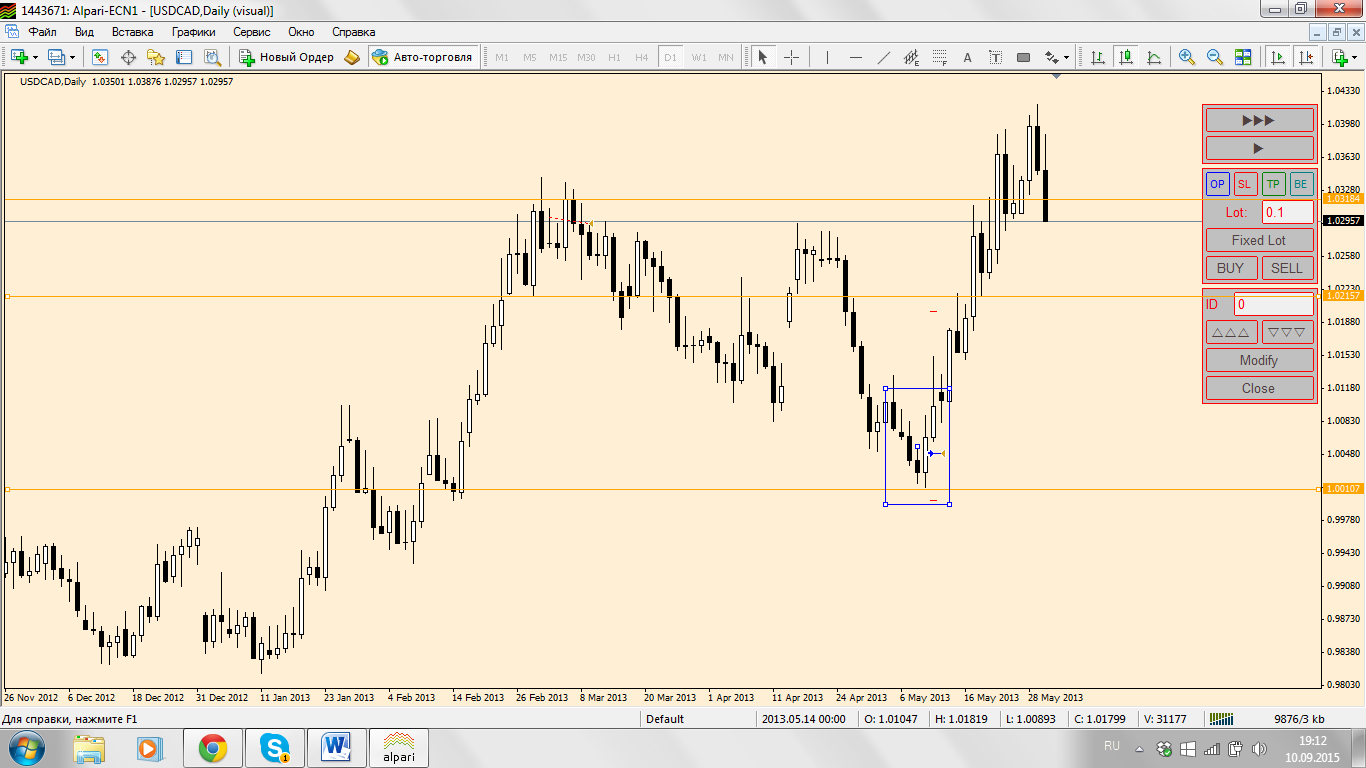Launch MetaEditor from the book icon
This screenshot has height=768, width=1366.
352,57
